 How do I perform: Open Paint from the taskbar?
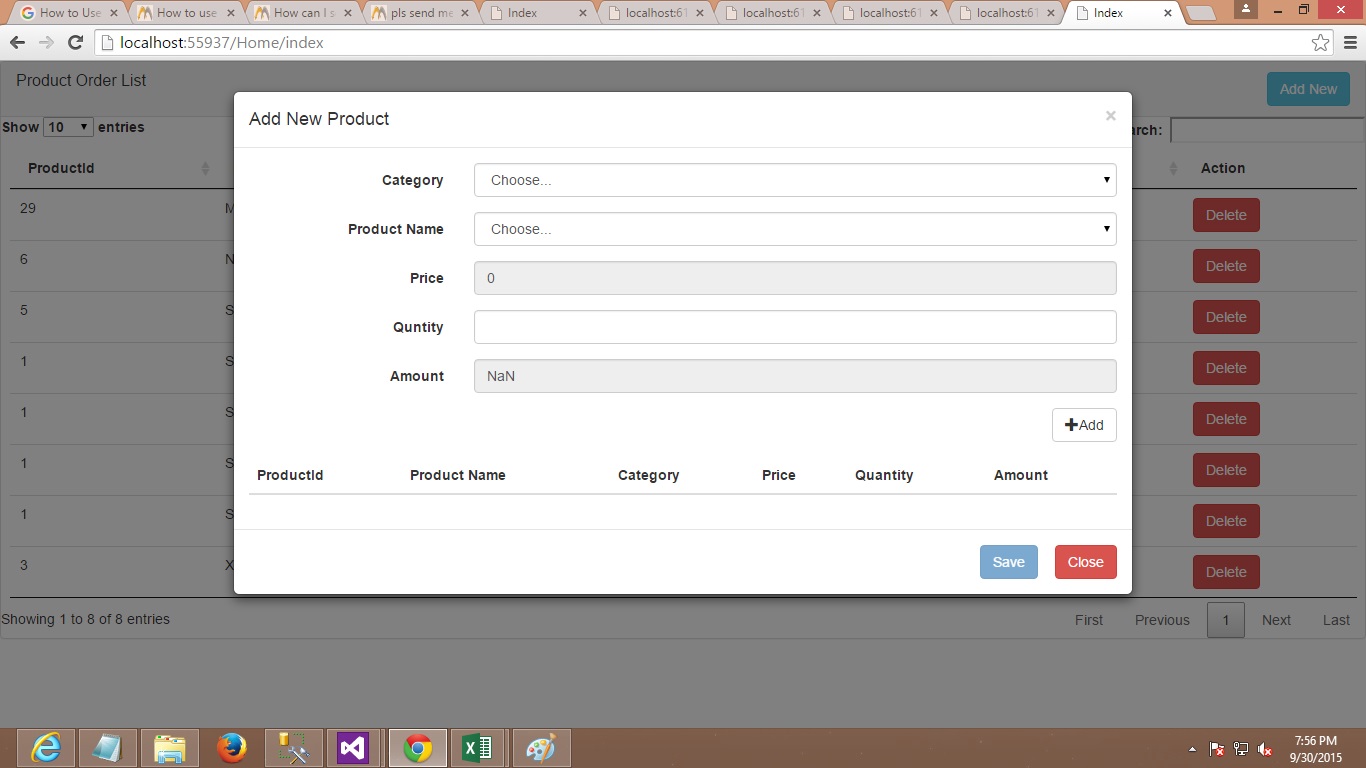[540, 748]
